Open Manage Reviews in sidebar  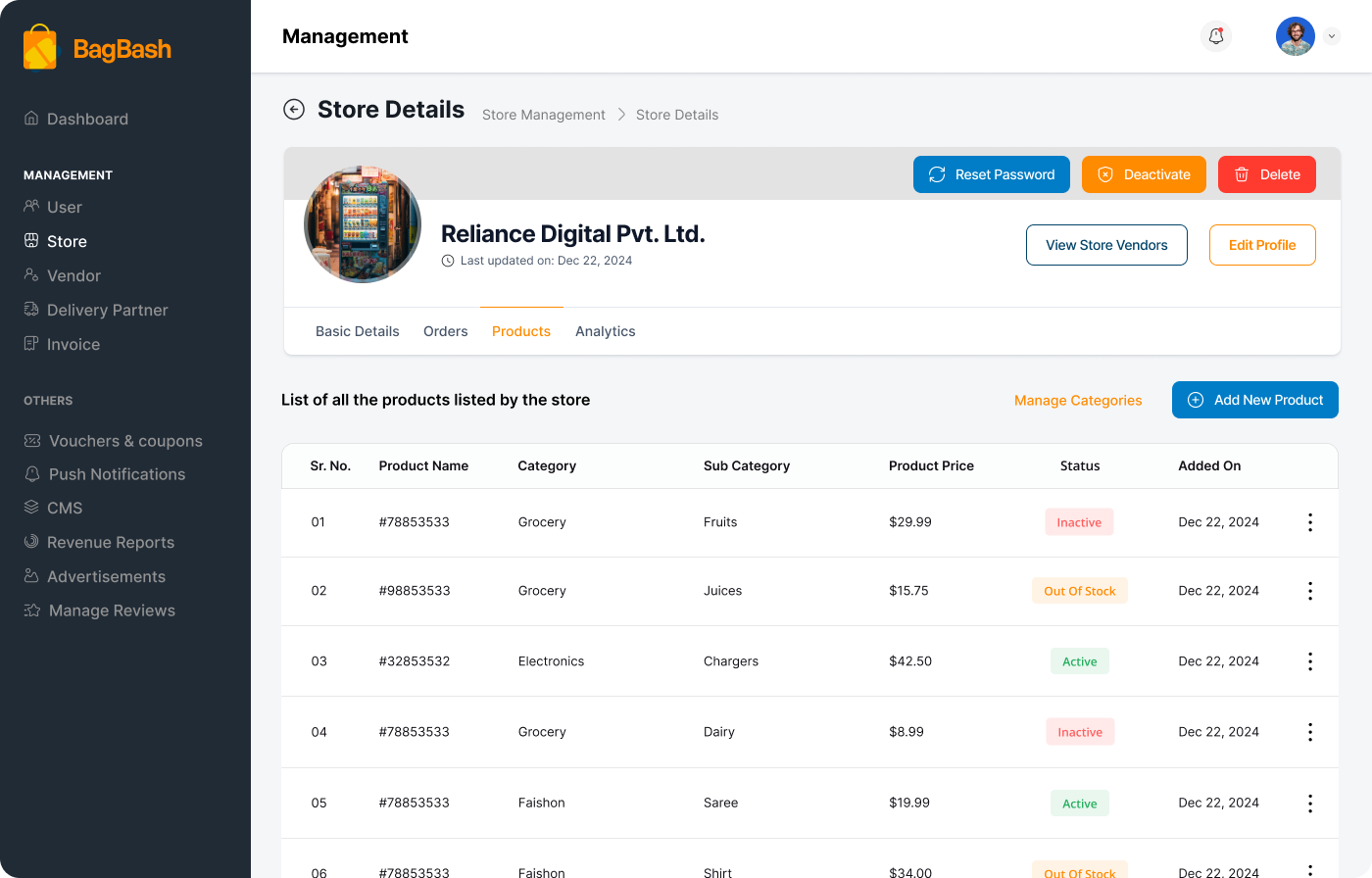point(112,610)
